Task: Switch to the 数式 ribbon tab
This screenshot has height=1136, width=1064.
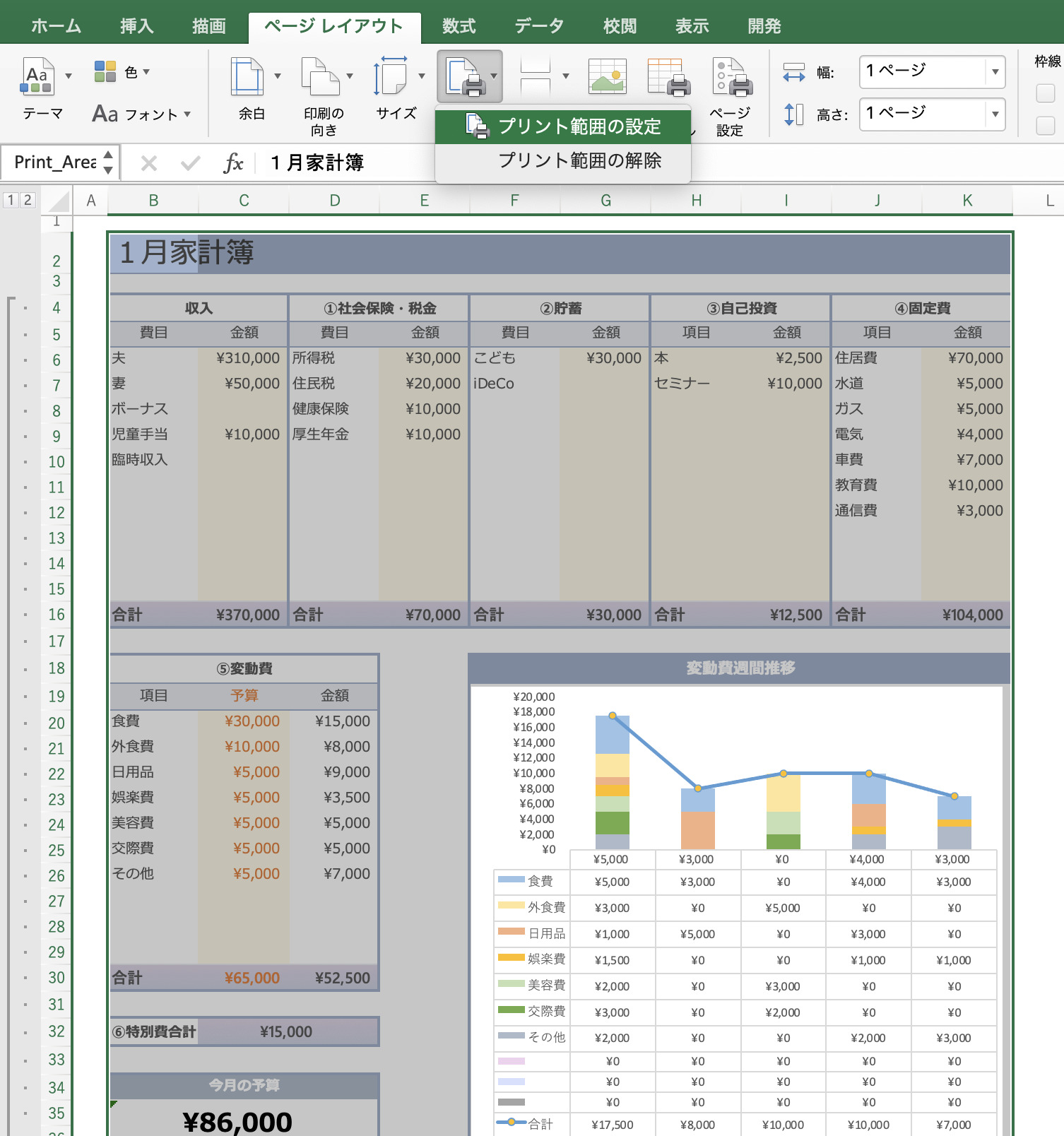Action: pos(459,26)
